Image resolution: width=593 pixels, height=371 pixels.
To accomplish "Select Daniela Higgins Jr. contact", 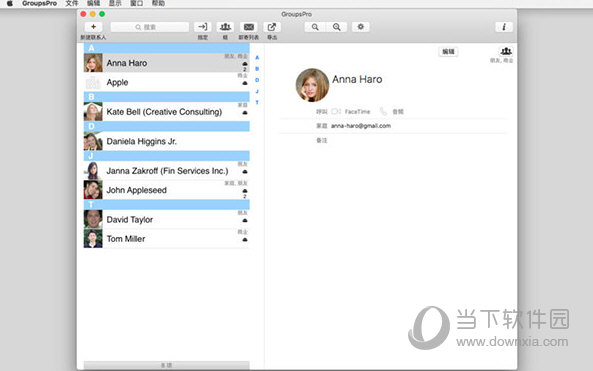I will pos(166,141).
